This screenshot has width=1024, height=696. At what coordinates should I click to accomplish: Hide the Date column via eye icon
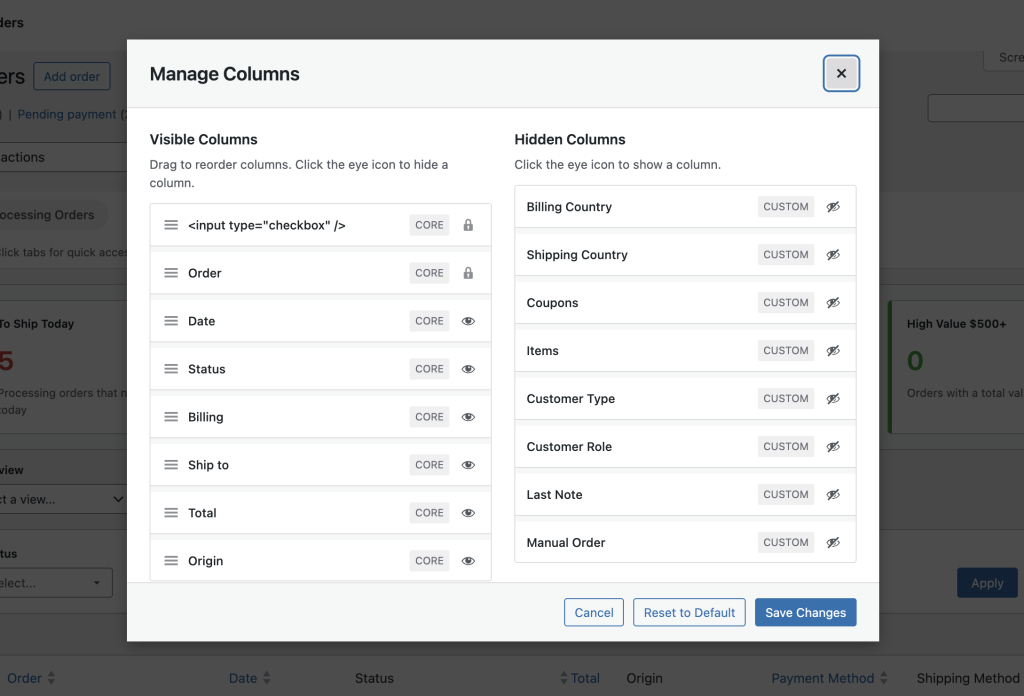(468, 321)
